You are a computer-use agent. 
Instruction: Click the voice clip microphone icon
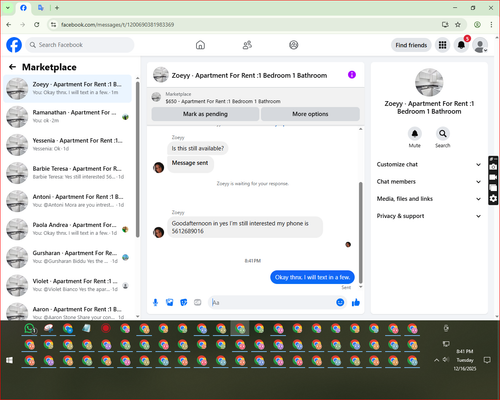pos(155,302)
